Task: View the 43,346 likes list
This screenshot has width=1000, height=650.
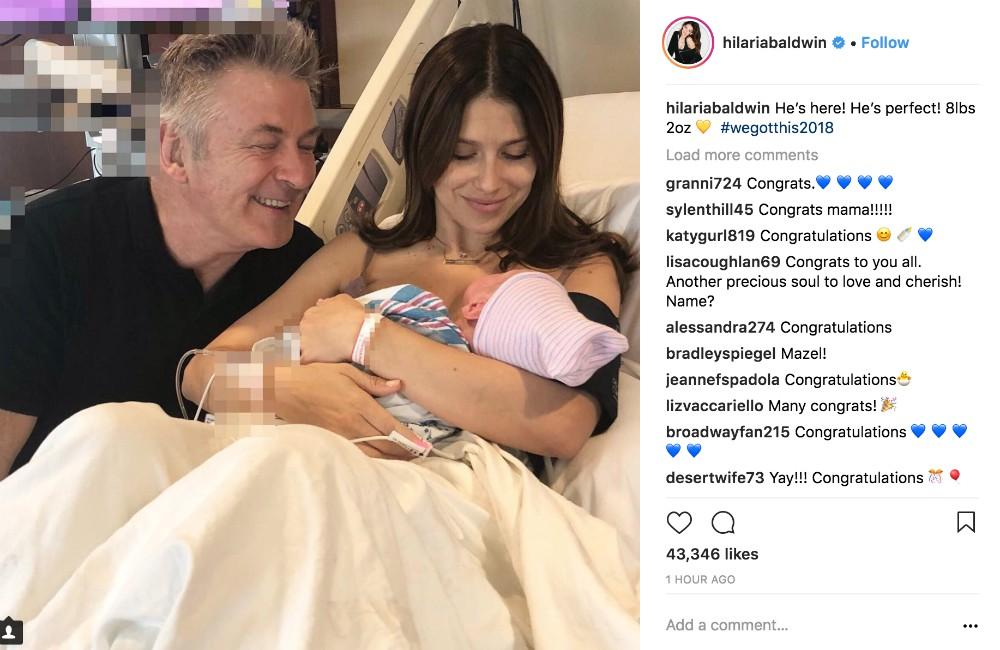Action: pos(712,554)
